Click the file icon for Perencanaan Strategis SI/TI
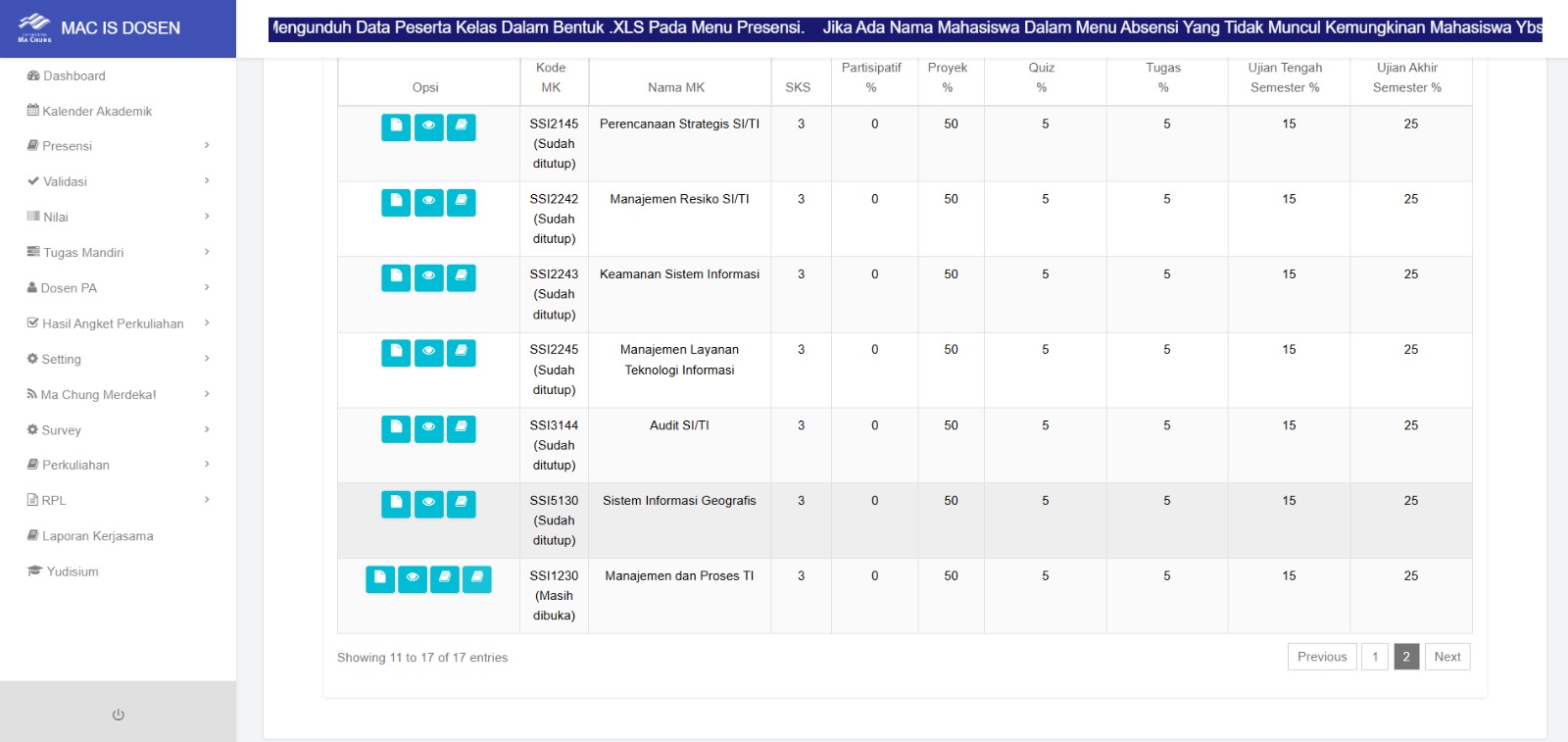Viewport: 1568px width, 742px height. (x=396, y=127)
